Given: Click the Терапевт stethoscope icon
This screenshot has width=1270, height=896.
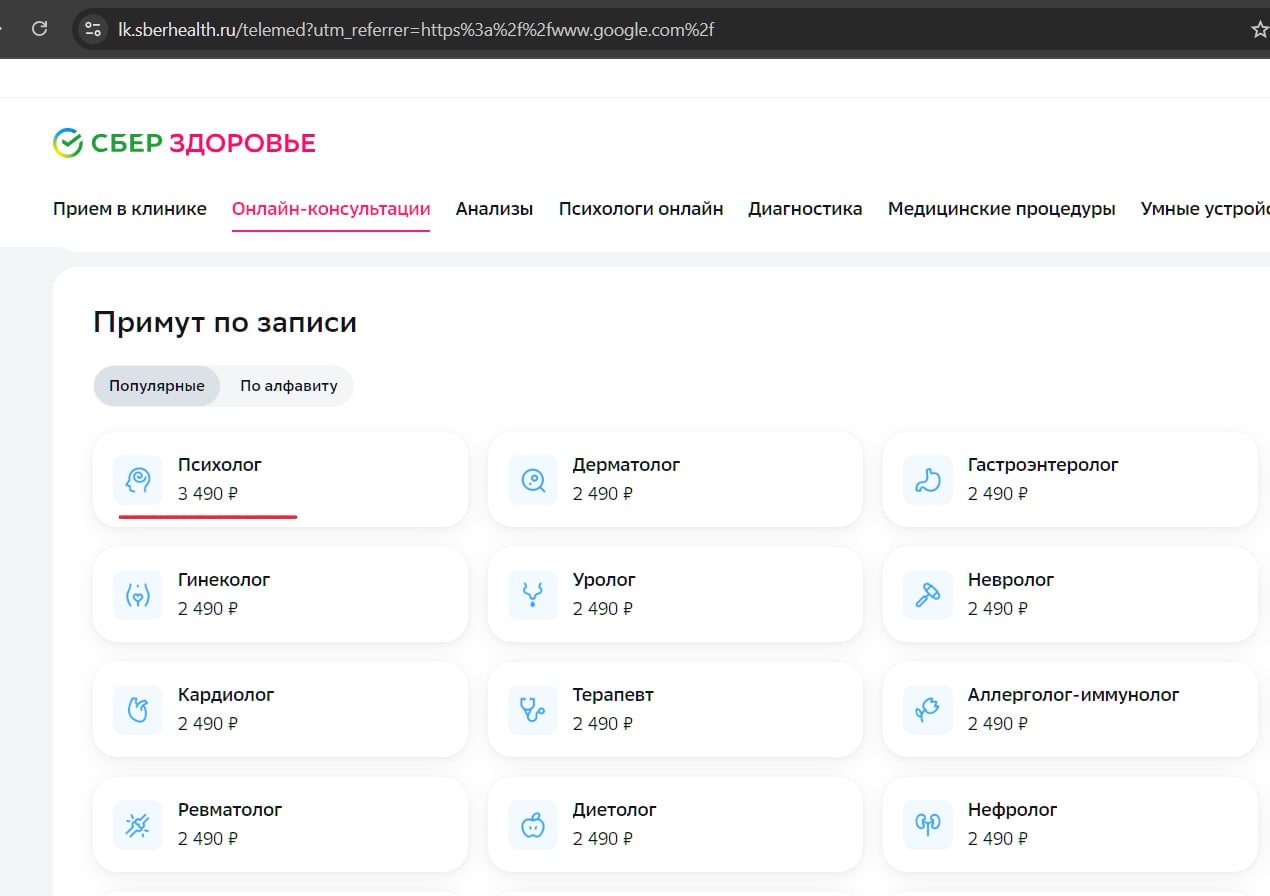Looking at the screenshot, I should 533,710.
